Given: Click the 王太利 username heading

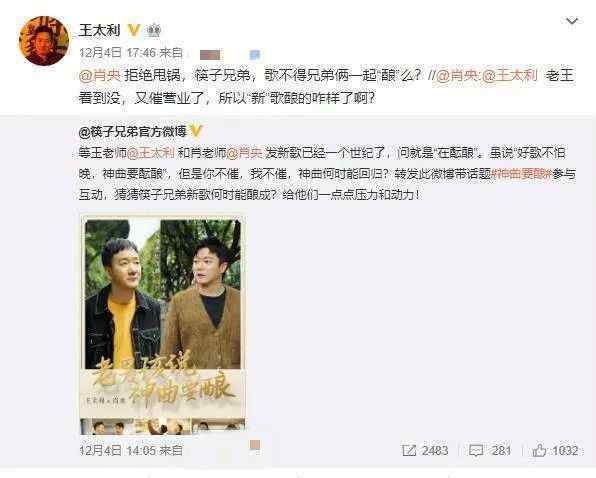Looking at the screenshot, I should pyautogui.click(x=100, y=30).
